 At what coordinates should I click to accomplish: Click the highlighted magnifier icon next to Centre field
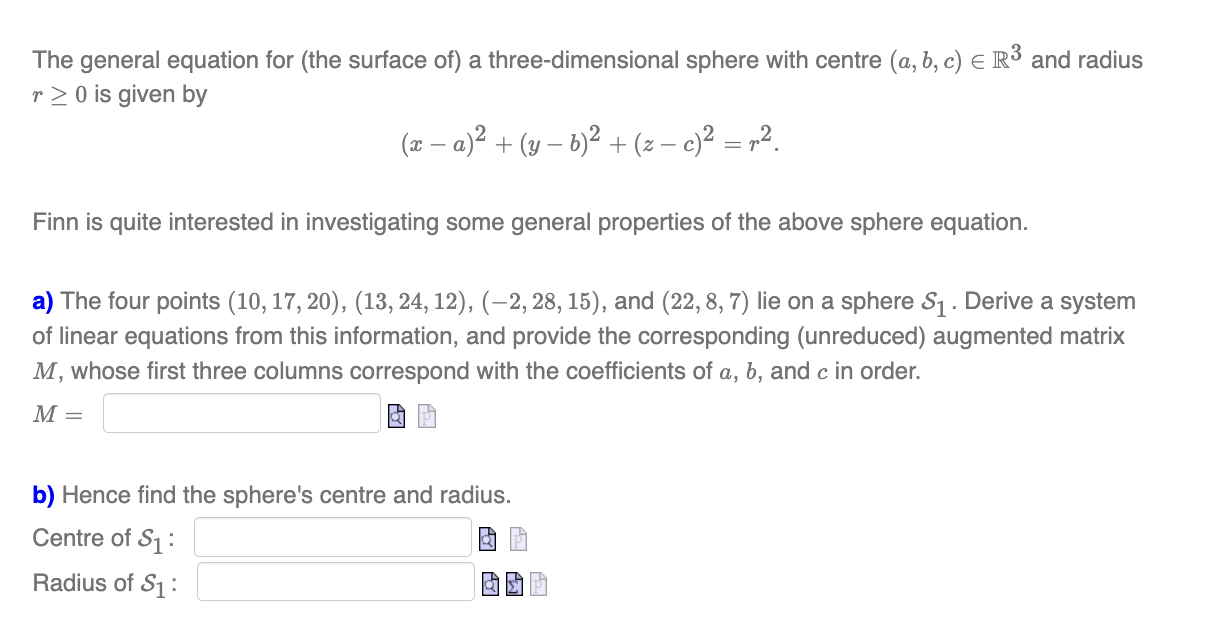point(487,538)
